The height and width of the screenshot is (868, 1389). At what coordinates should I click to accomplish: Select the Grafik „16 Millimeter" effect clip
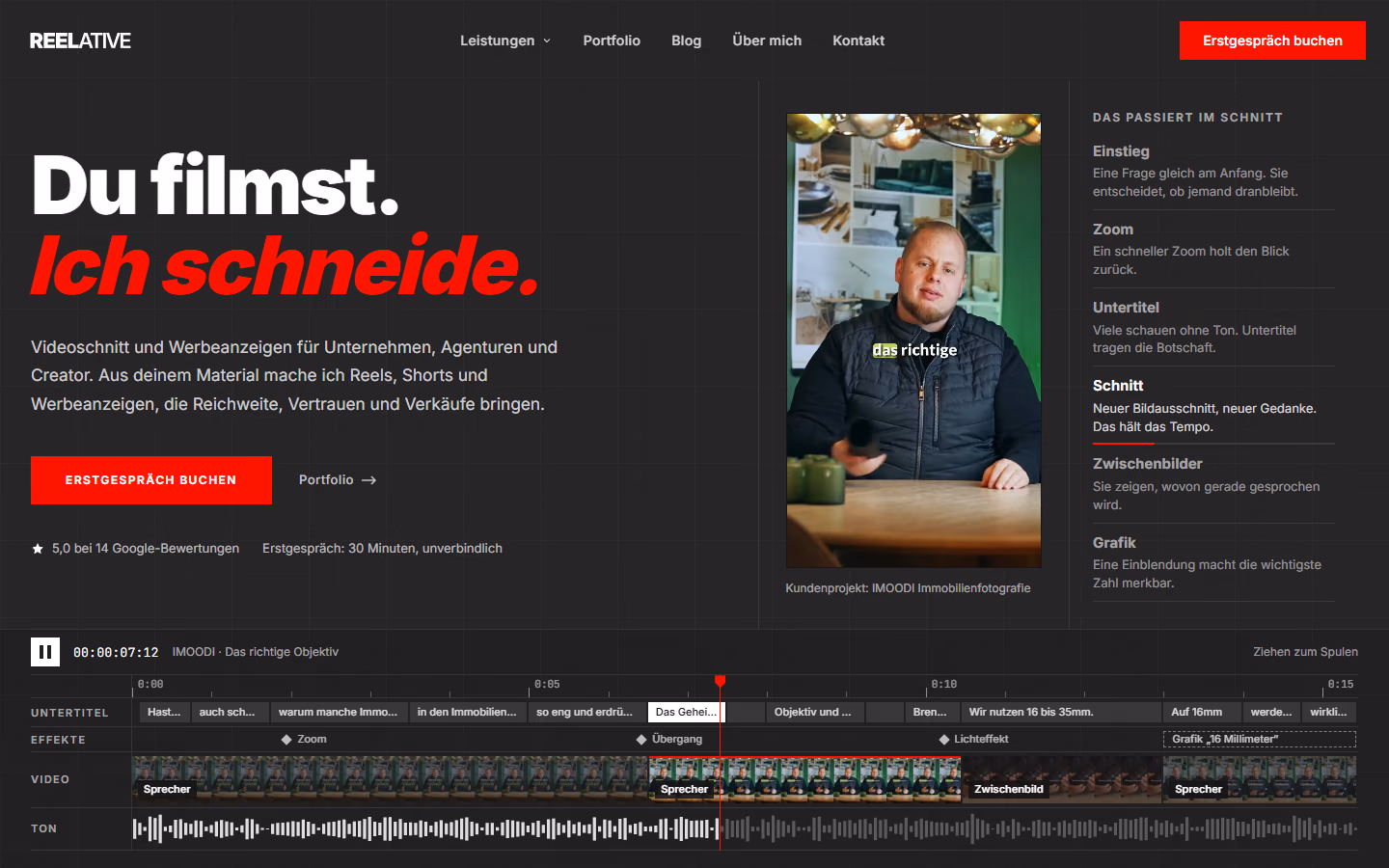1260,740
